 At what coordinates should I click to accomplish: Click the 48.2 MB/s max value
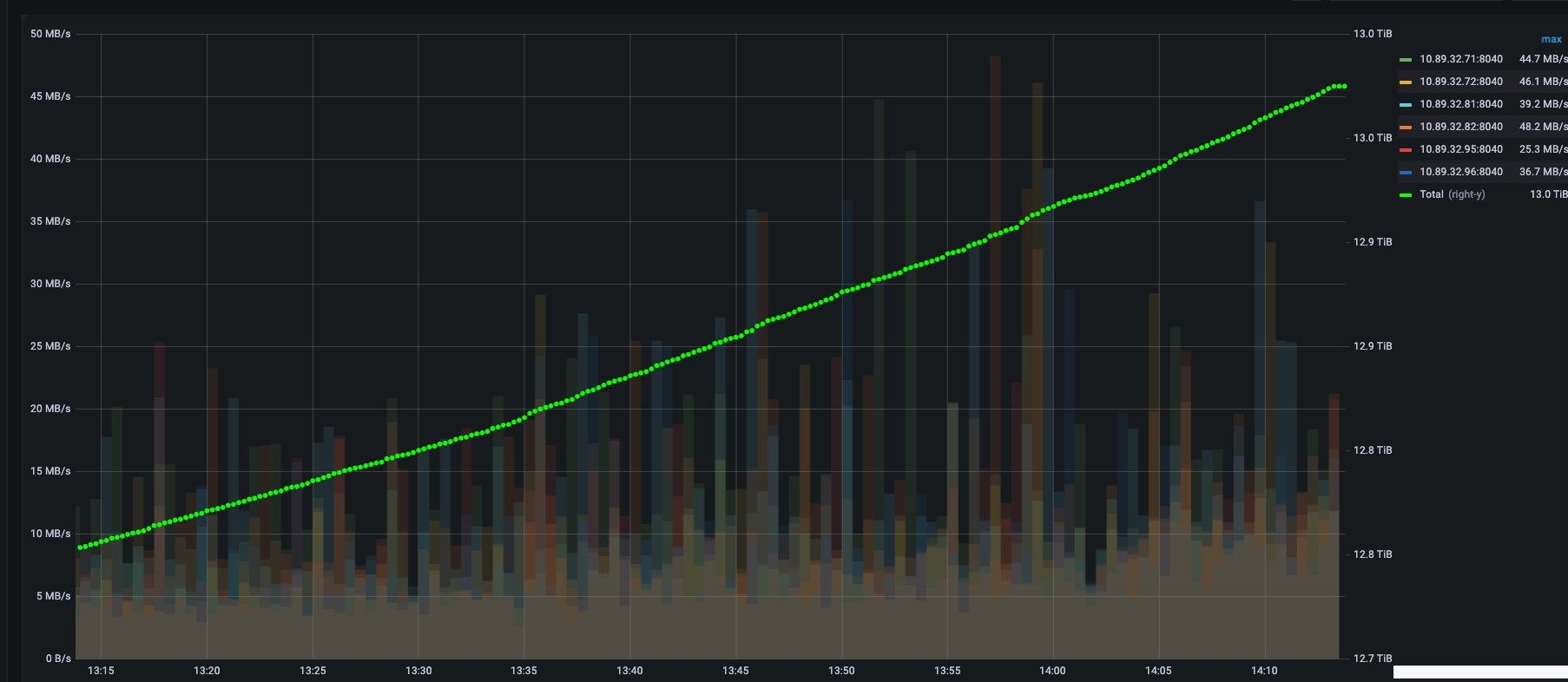[x=1542, y=127]
